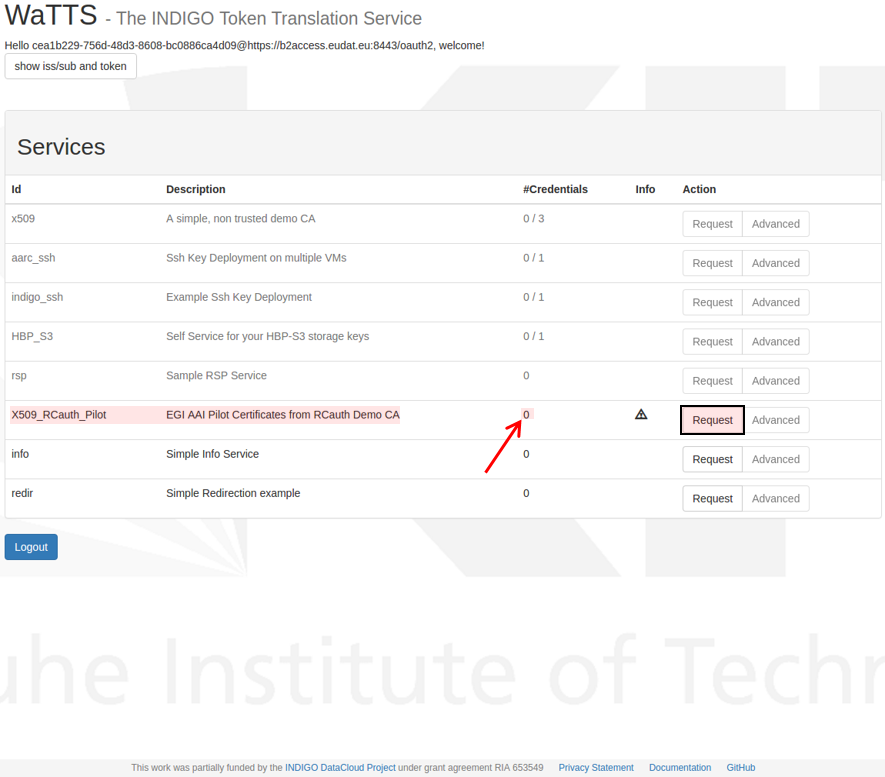Image resolution: width=885 pixels, height=777 pixels.
Task: Open the GitHub link in footer
Action: [x=741, y=767]
